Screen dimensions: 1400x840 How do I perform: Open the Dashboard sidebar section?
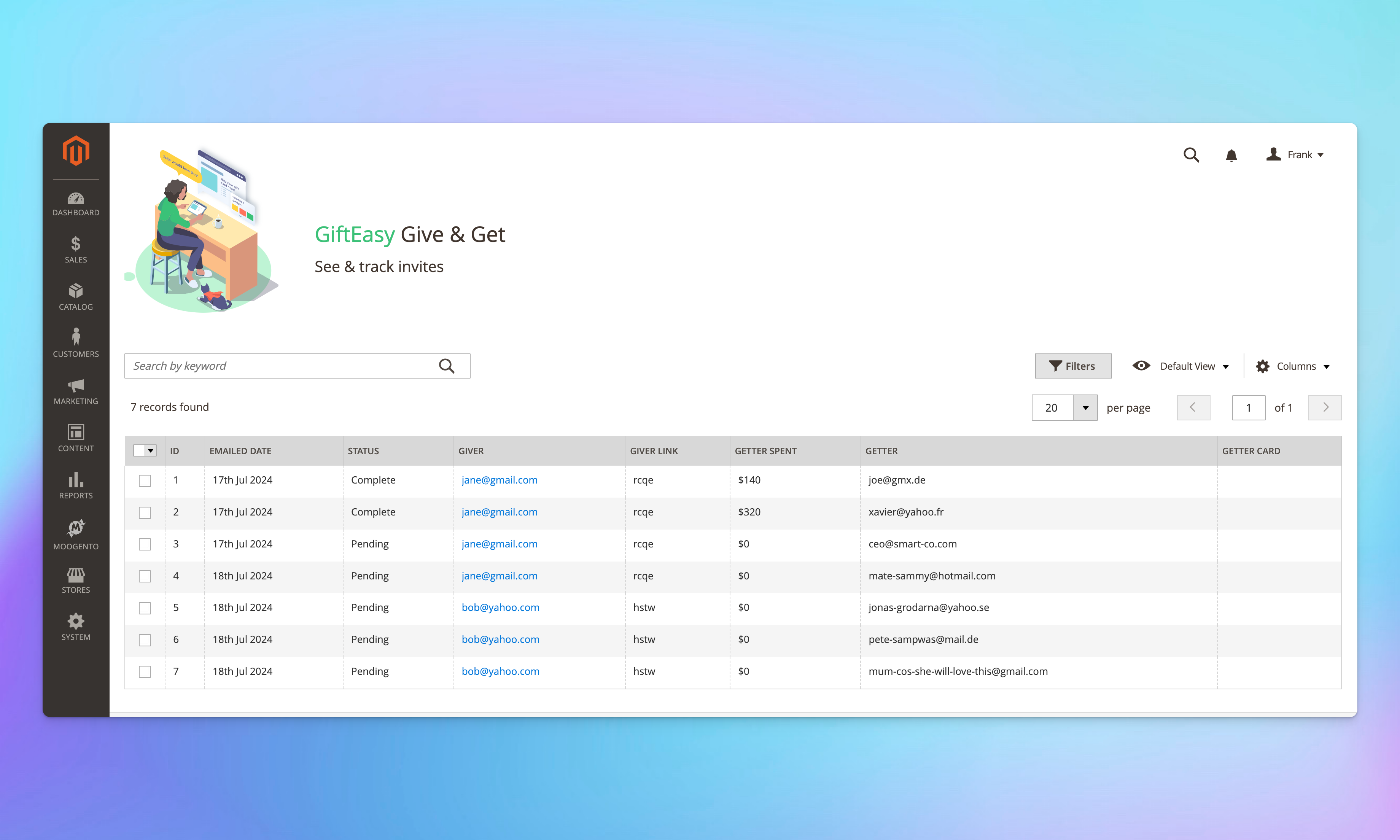tap(76, 204)
